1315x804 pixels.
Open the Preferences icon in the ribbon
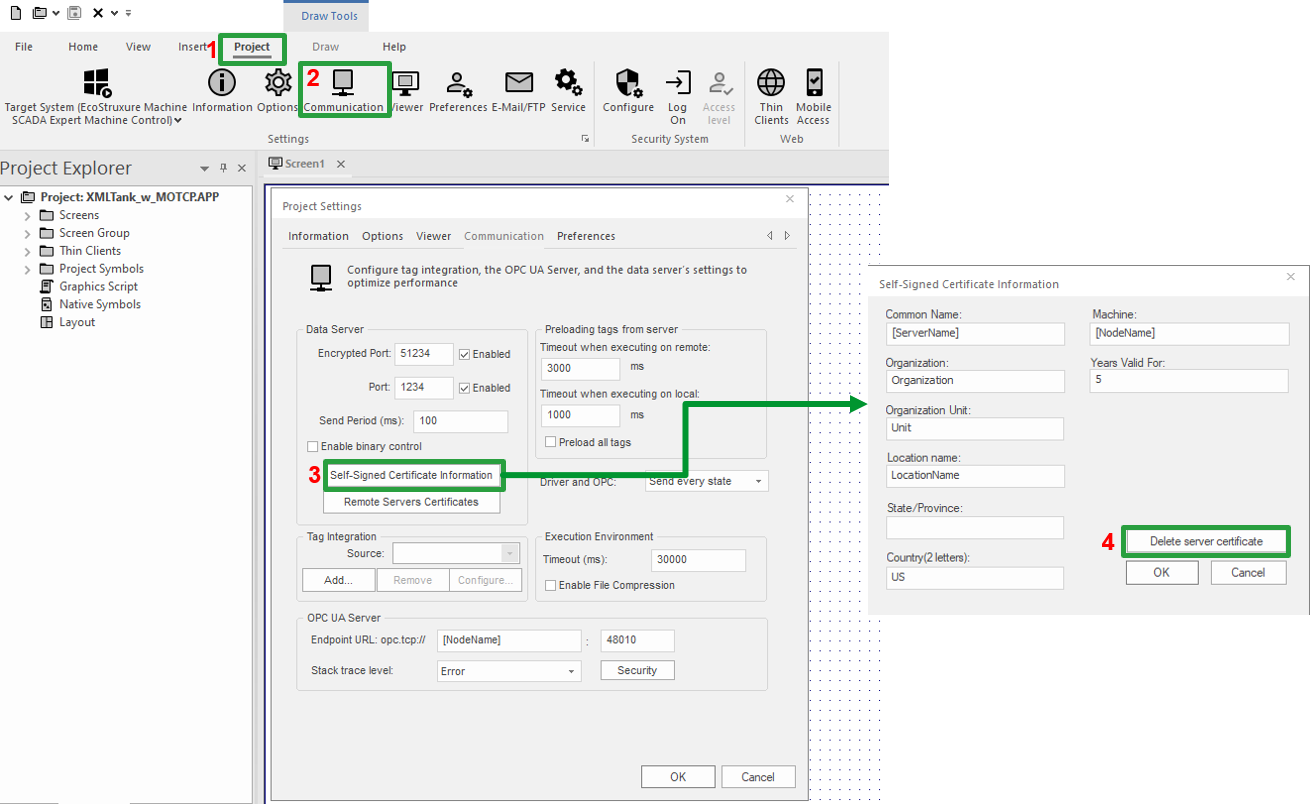click(459, 82)
